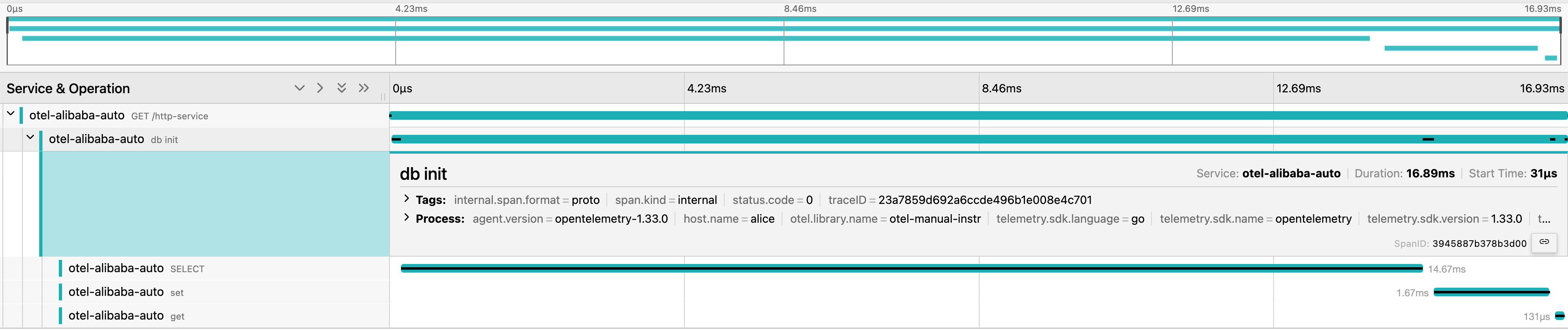The width and height of the screenshot is (1568, 331).
Task: Click the 8.46ms marker in the minimap
Action: [x=799, y=9]
